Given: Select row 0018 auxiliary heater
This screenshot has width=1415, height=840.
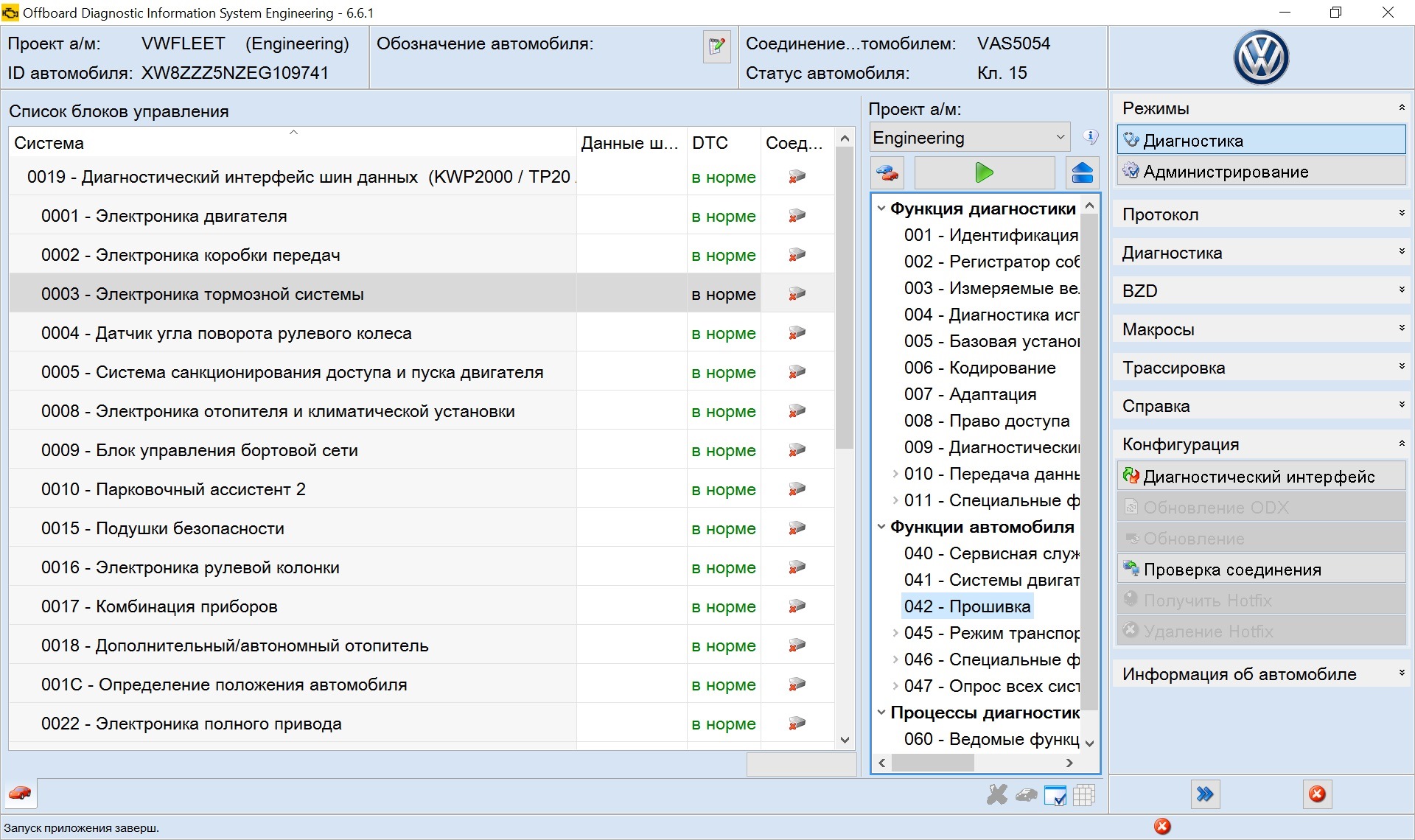Looking at the screenshot, I should click(x=422, y=645).
